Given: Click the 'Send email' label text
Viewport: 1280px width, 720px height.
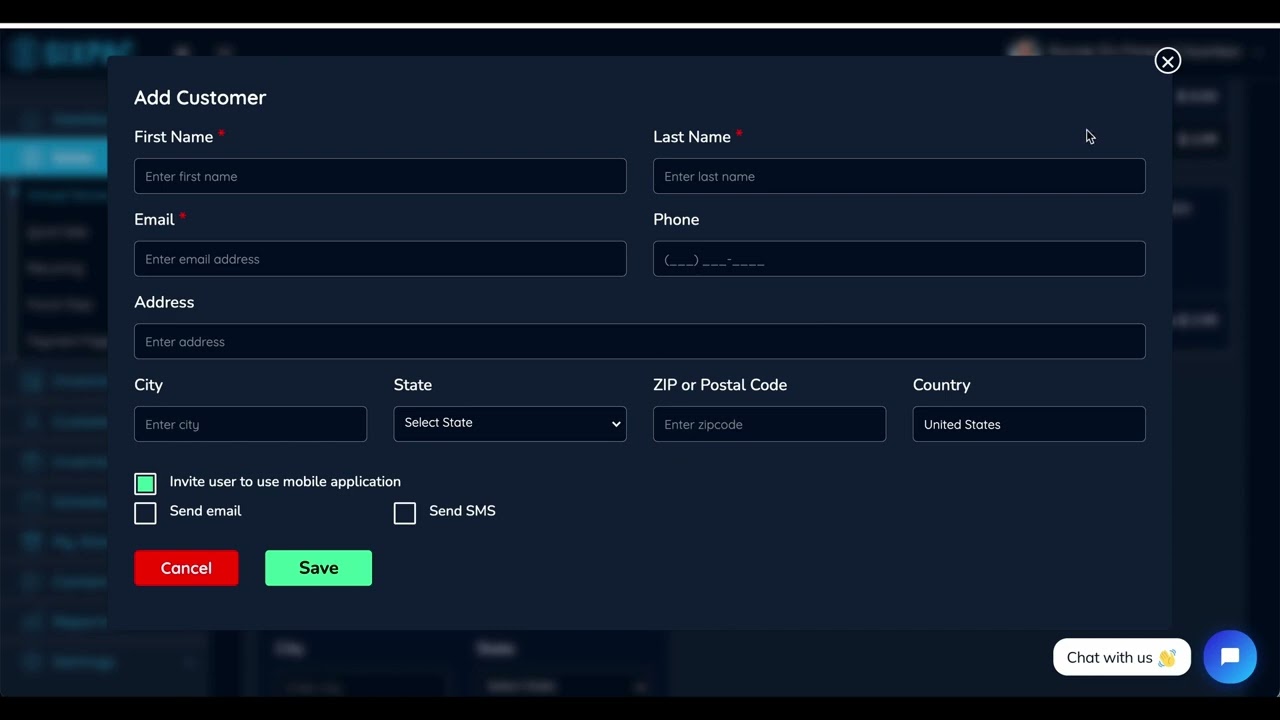Looking at the screenshot, I should (x=205, y=511).
